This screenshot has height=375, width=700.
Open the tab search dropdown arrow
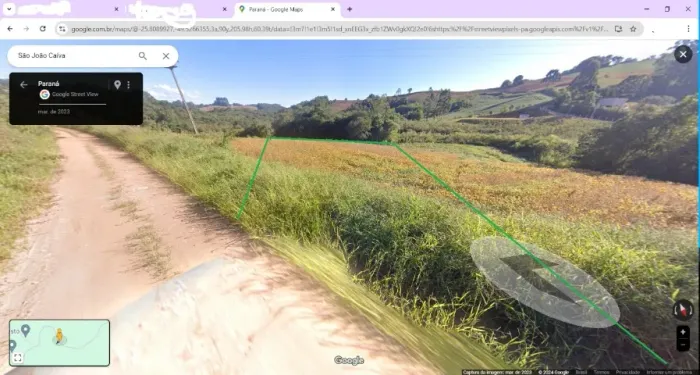8,9
